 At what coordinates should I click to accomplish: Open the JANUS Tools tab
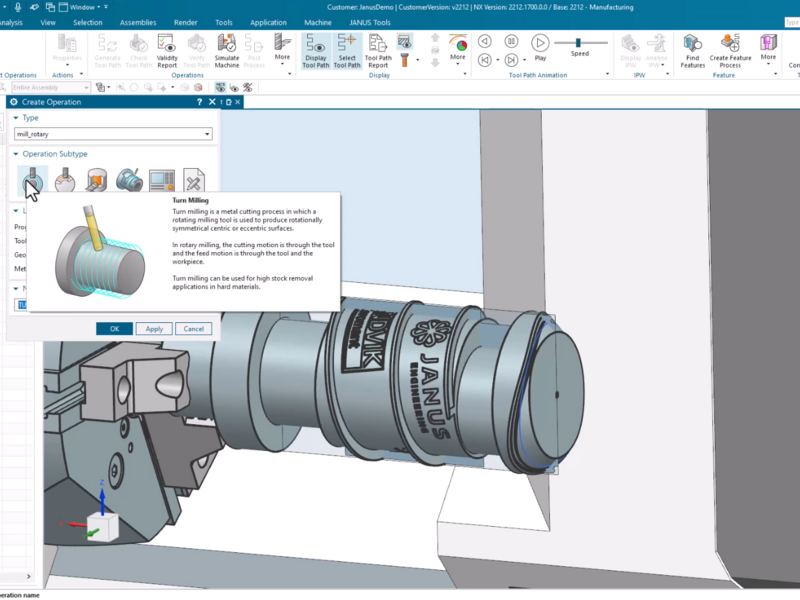pyautogui.click(x=370, y=22)
